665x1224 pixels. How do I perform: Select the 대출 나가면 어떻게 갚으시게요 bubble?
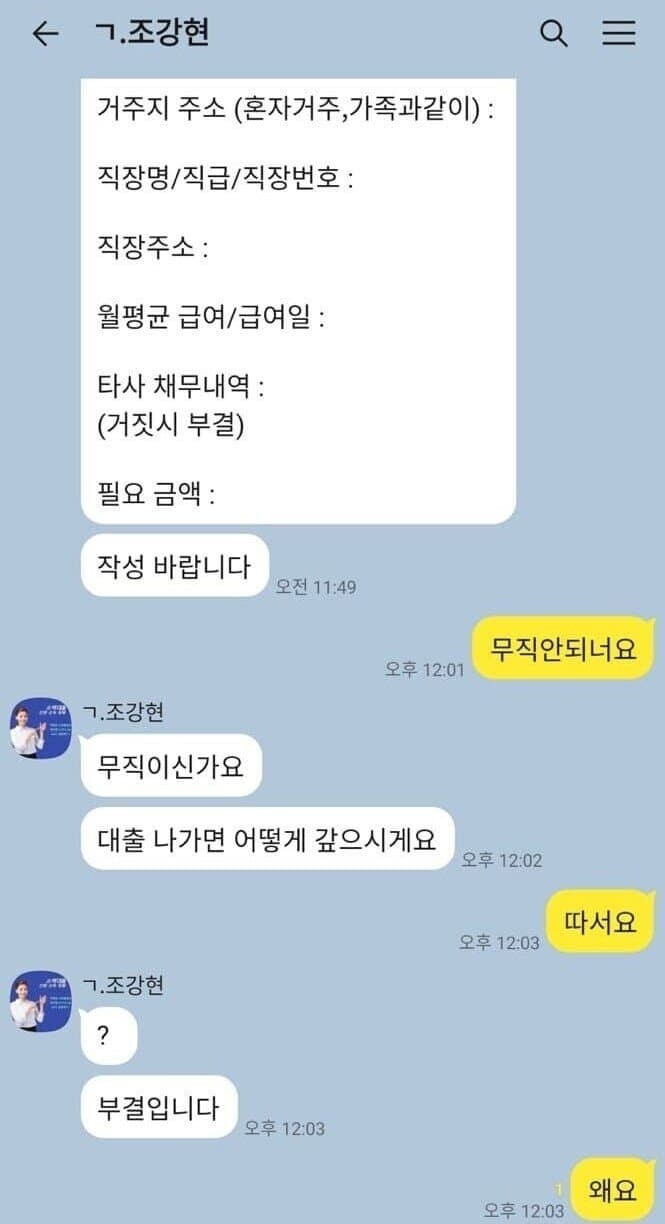267,839
